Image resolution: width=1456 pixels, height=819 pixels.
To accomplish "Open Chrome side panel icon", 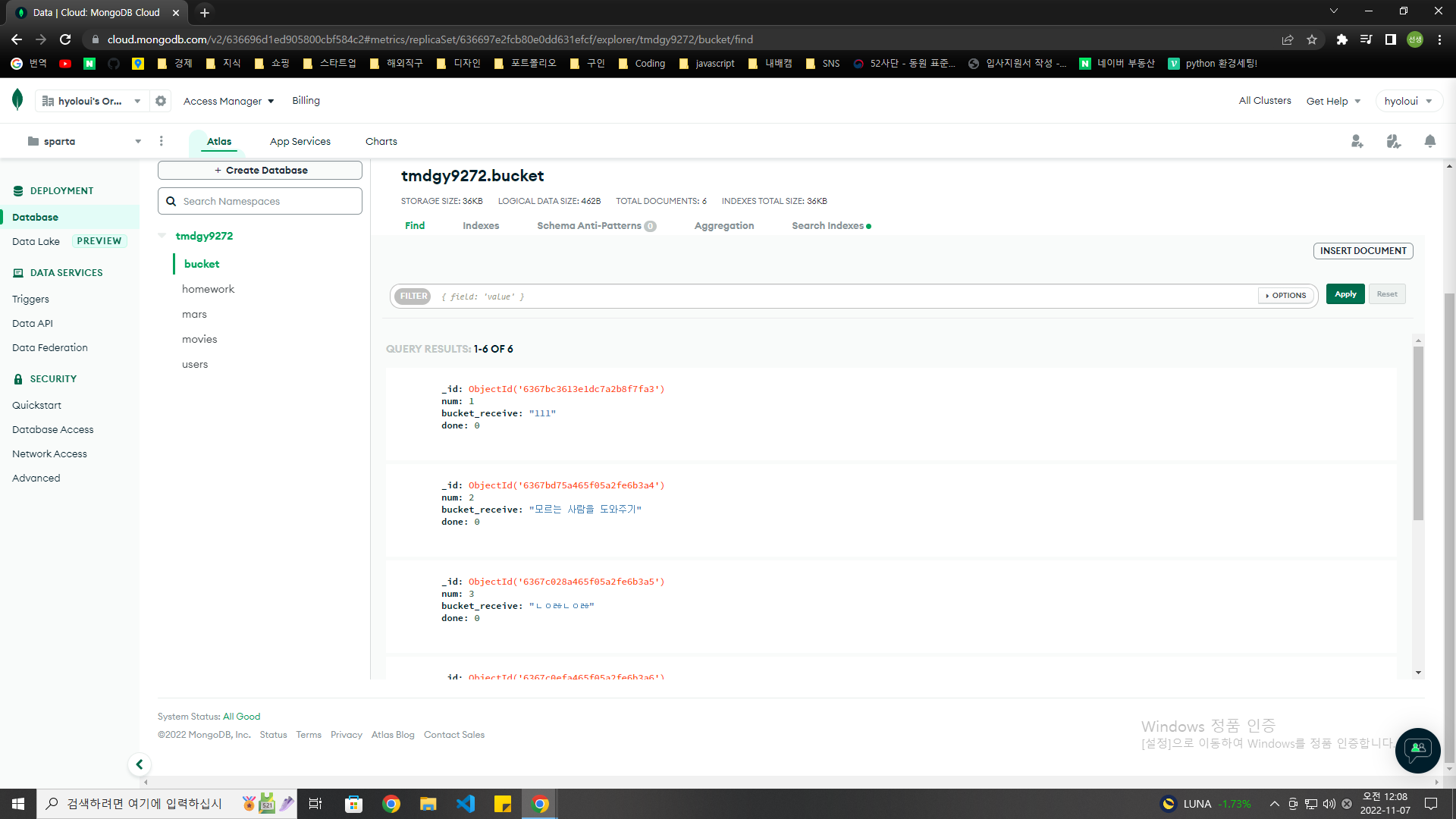I will click(x=1391, y=39).
